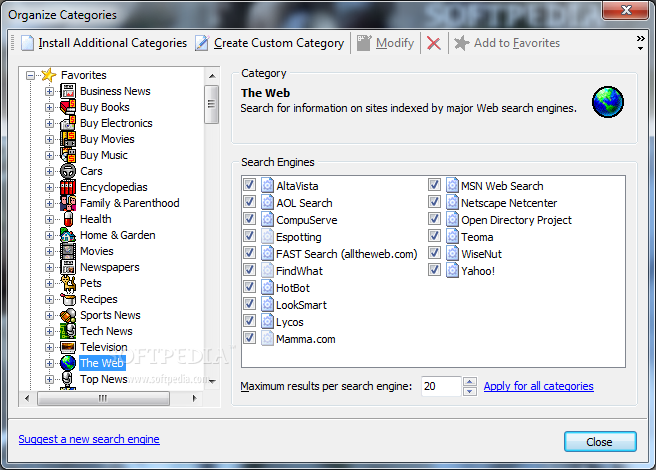Open Suggest a new search engine link
The height and width of the screenshot is (470, 656).
click(89, 439)
